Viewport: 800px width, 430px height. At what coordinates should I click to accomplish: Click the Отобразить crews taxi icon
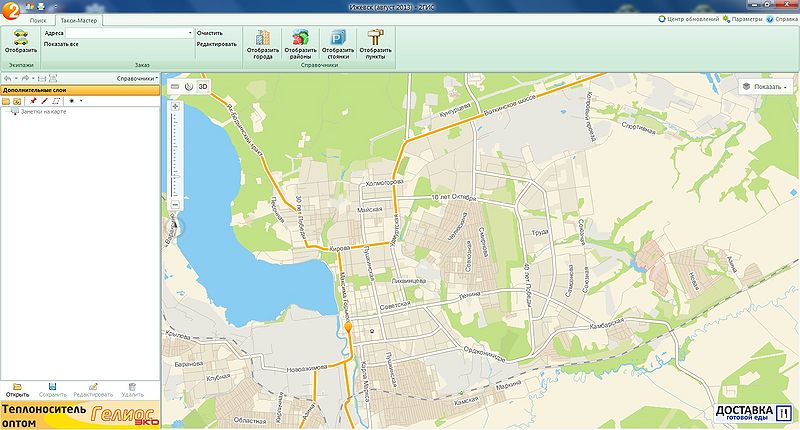coord(20,37)
